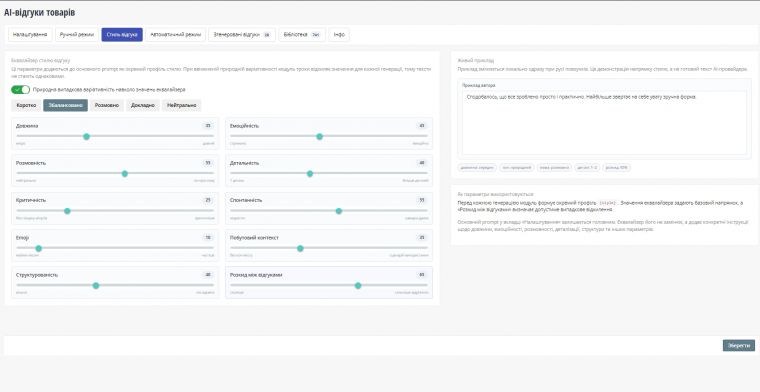Click the 'AI-відгуки товарів' page heading
This screenshot has height=392, width=760.
point(39,13)
